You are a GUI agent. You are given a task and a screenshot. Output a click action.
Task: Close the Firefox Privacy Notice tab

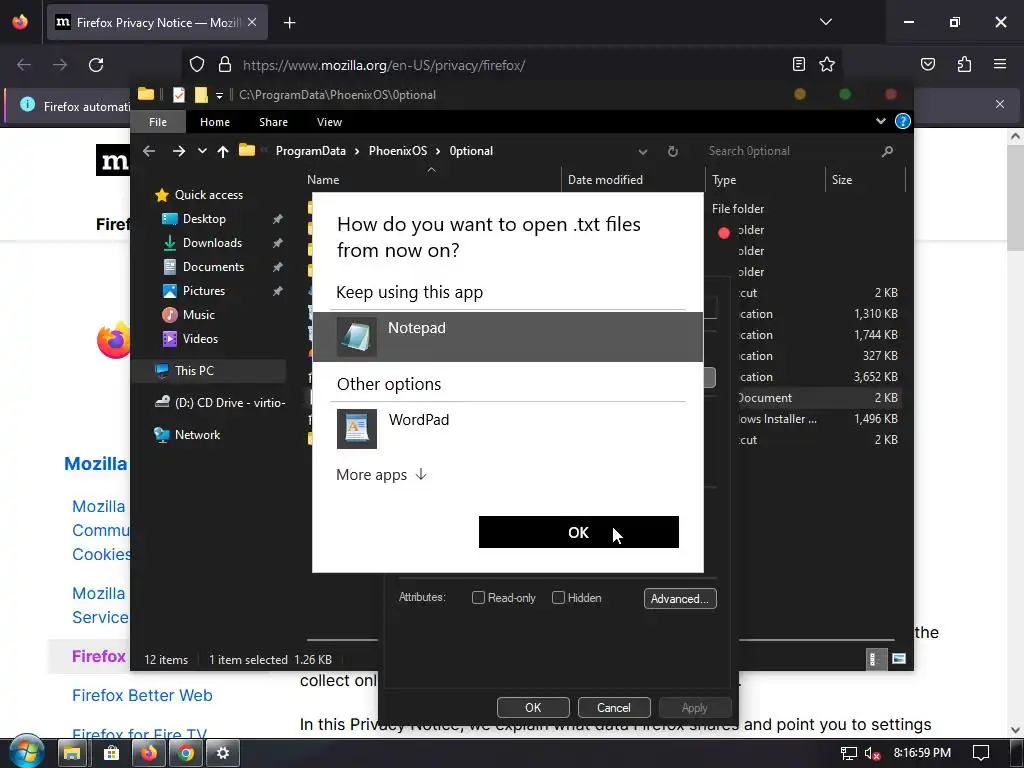click(251, 22)
